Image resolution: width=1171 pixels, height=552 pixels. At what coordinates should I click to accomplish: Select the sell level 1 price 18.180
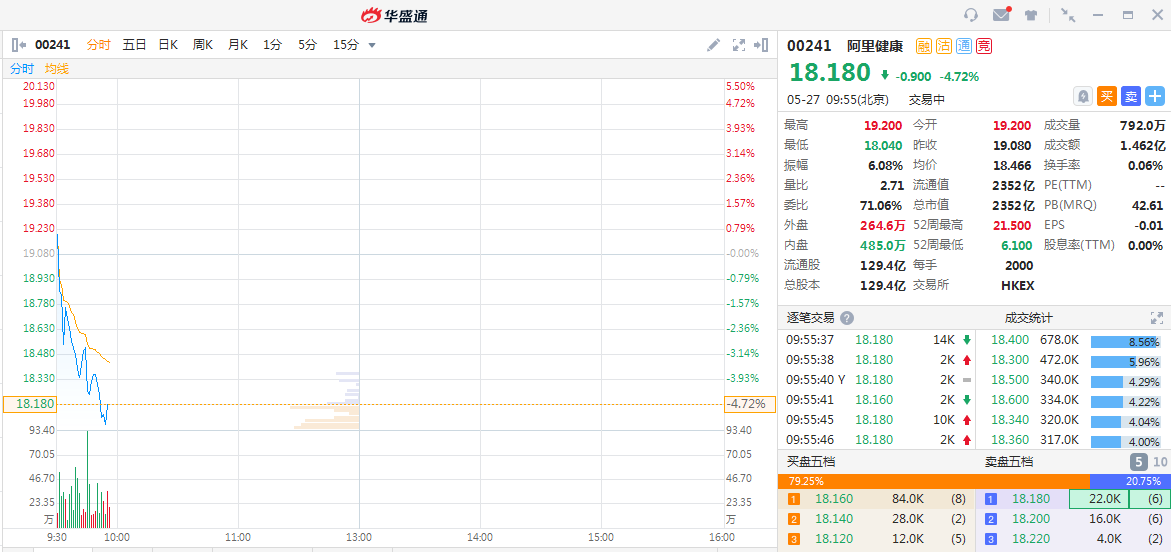coord(1031,499)
